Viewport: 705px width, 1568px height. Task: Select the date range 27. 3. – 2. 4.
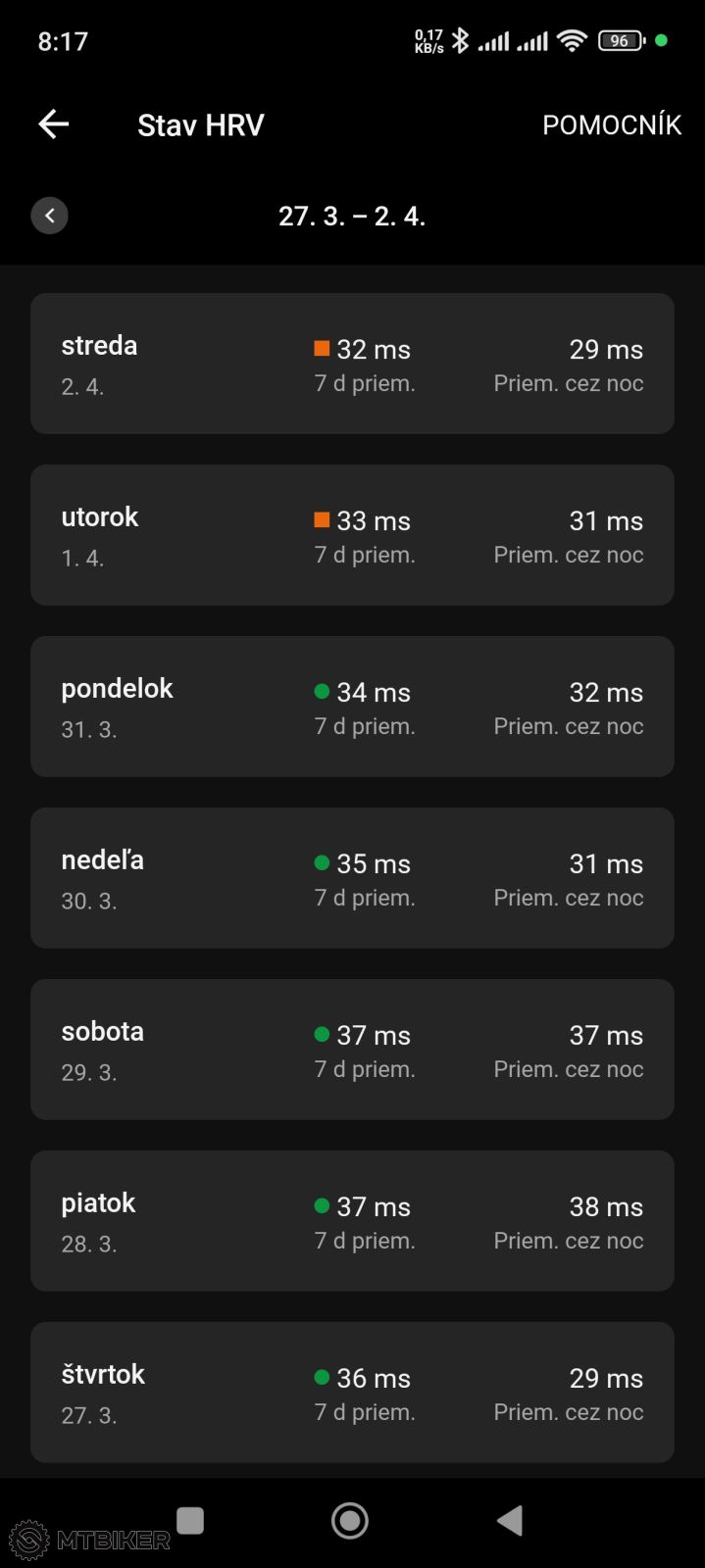[x=352, y=216]
